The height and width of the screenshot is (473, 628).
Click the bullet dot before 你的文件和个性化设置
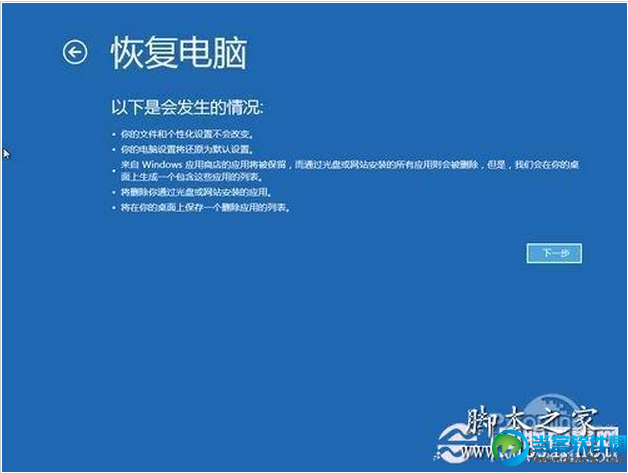coord(114,135)
